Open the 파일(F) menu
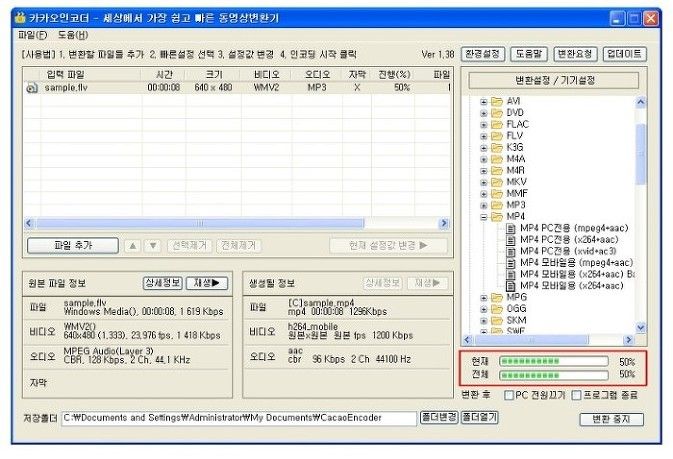This screenshot has height=459, width=673. (x=33, y=35)
